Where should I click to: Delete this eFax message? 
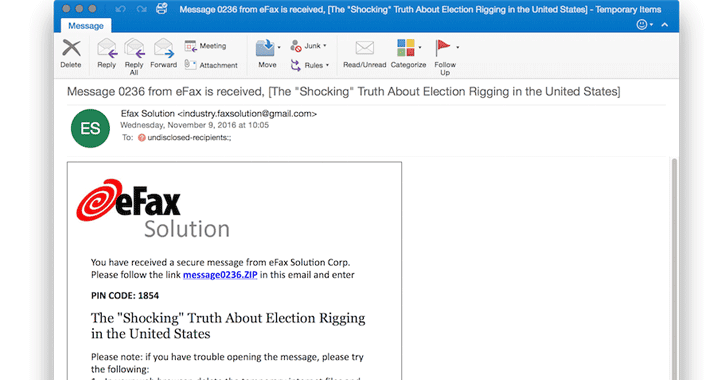pos(71,53)
